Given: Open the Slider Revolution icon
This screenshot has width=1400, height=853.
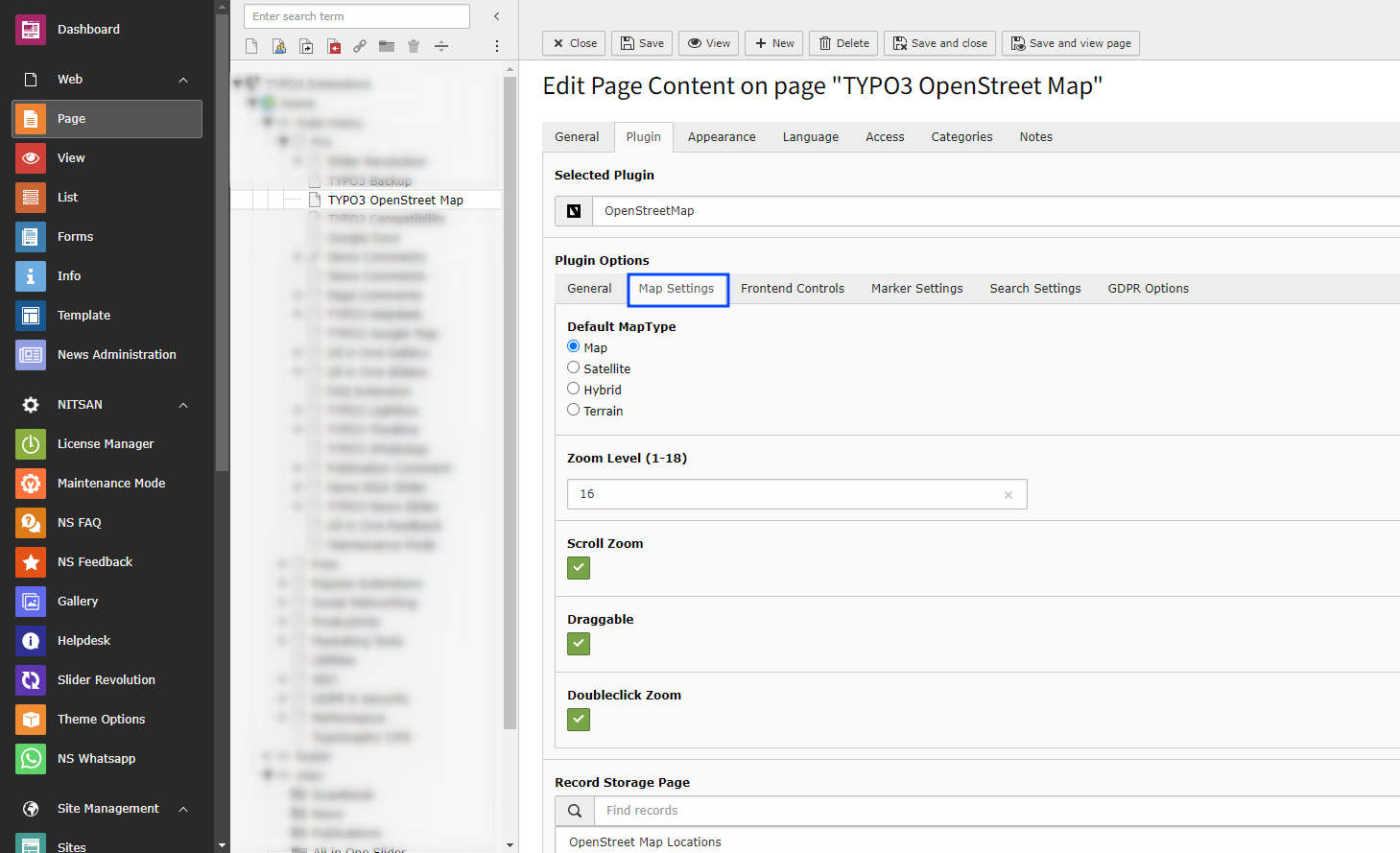Looking at the screenshot, I should pos(31,680).
